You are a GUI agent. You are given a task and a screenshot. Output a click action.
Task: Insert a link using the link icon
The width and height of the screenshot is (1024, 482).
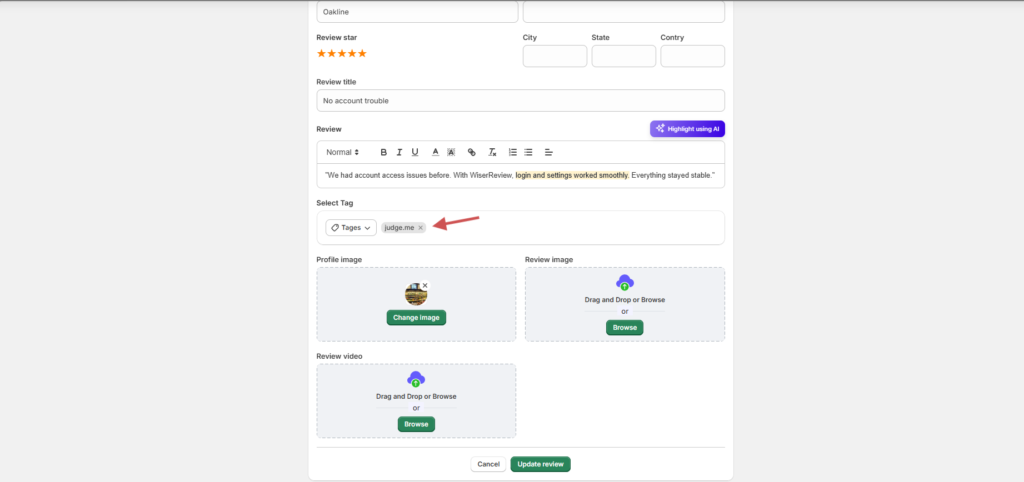click(472, 152)
